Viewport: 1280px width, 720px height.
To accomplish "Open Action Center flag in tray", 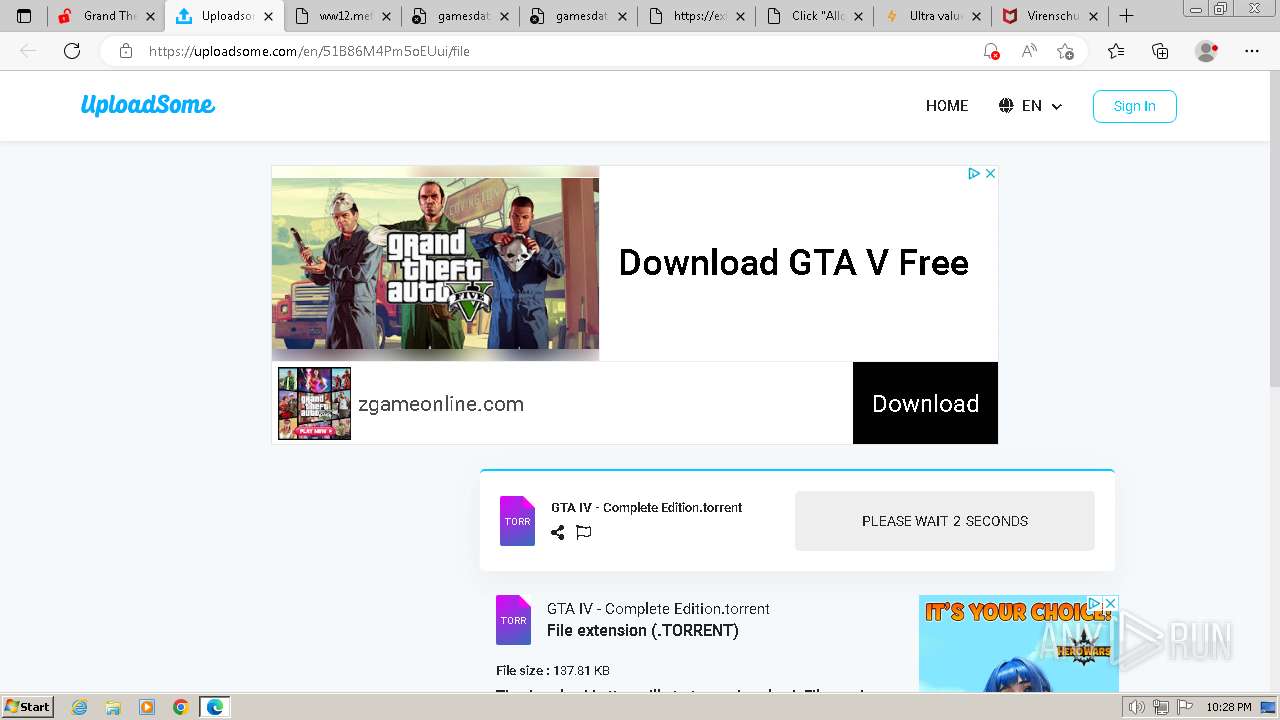I will (1184, 707).
